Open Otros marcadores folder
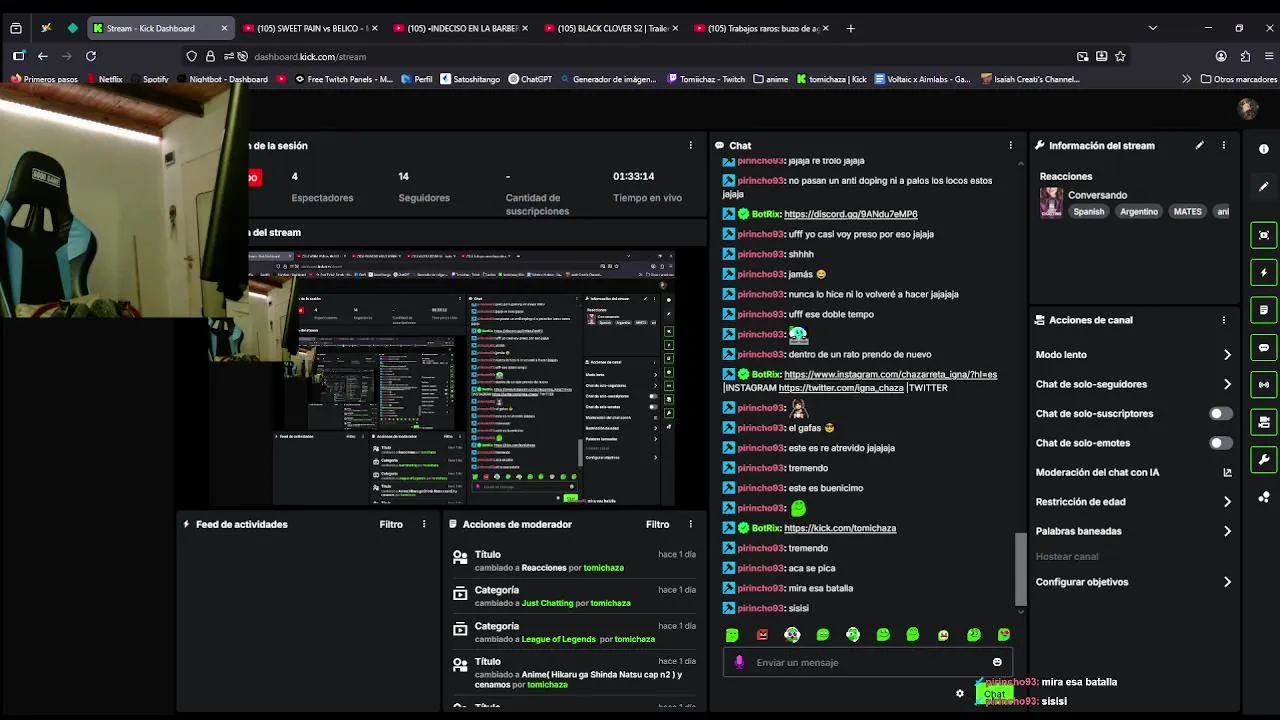Screen dimensions: 1280x720 tap(1238, 79)
